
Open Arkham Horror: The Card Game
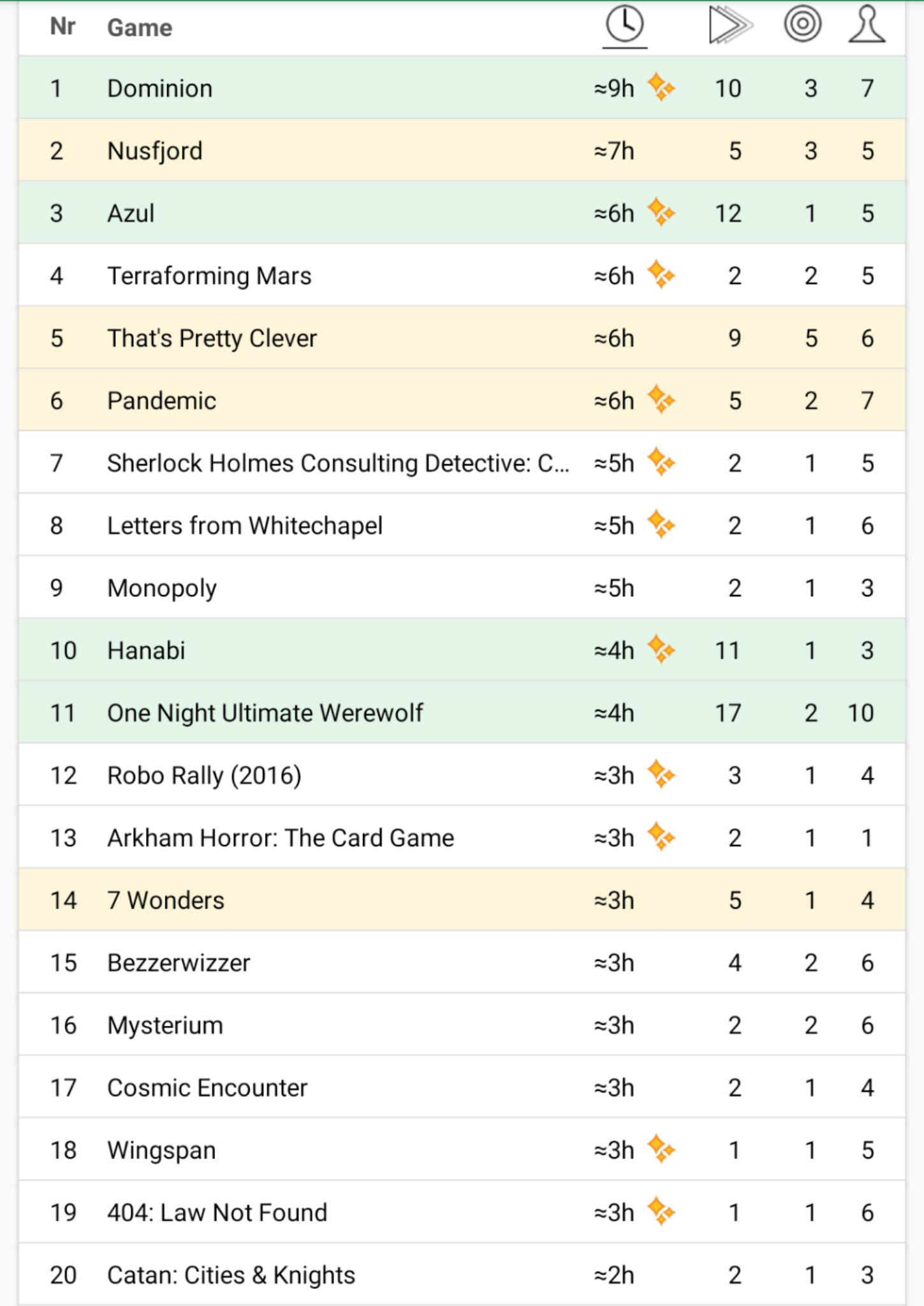click(462, 837)
